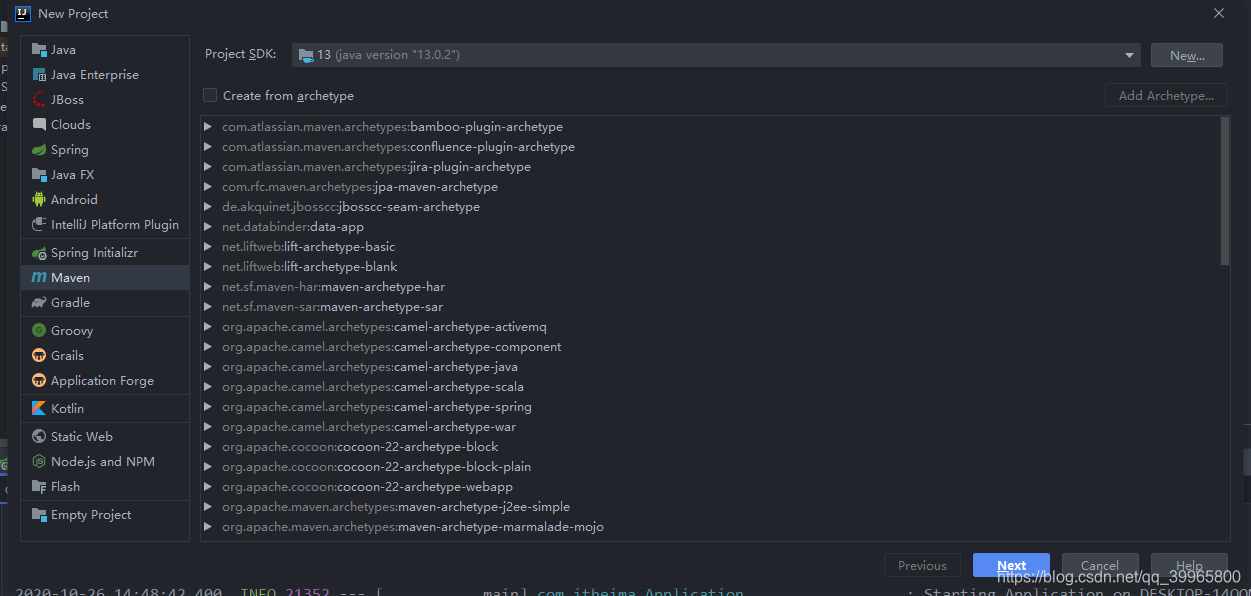Choose the Spring Initializr icon
This screenshot has width=1251, height=596.
tap(39, 253)
